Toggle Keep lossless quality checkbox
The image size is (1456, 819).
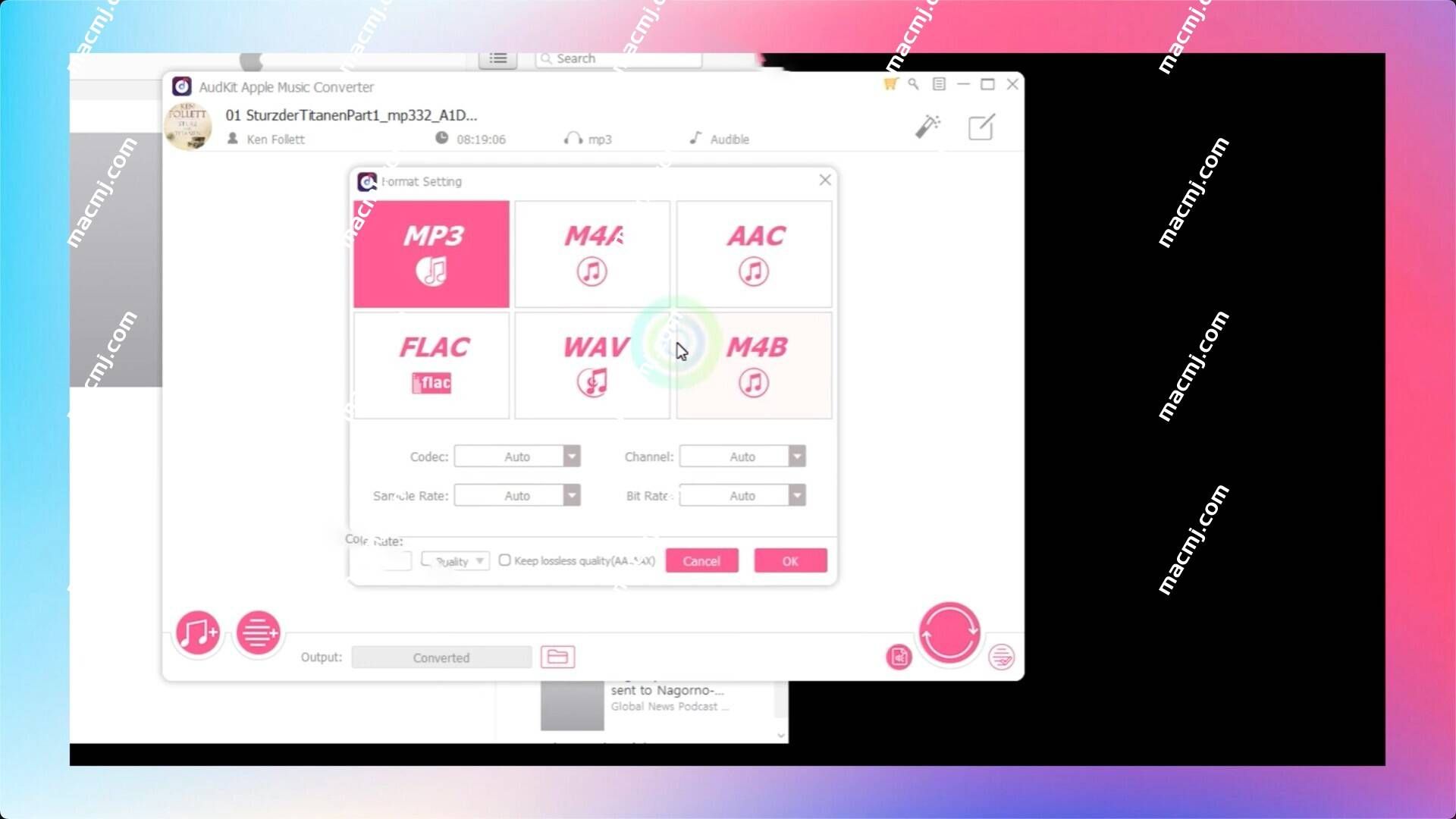[504, 560]
